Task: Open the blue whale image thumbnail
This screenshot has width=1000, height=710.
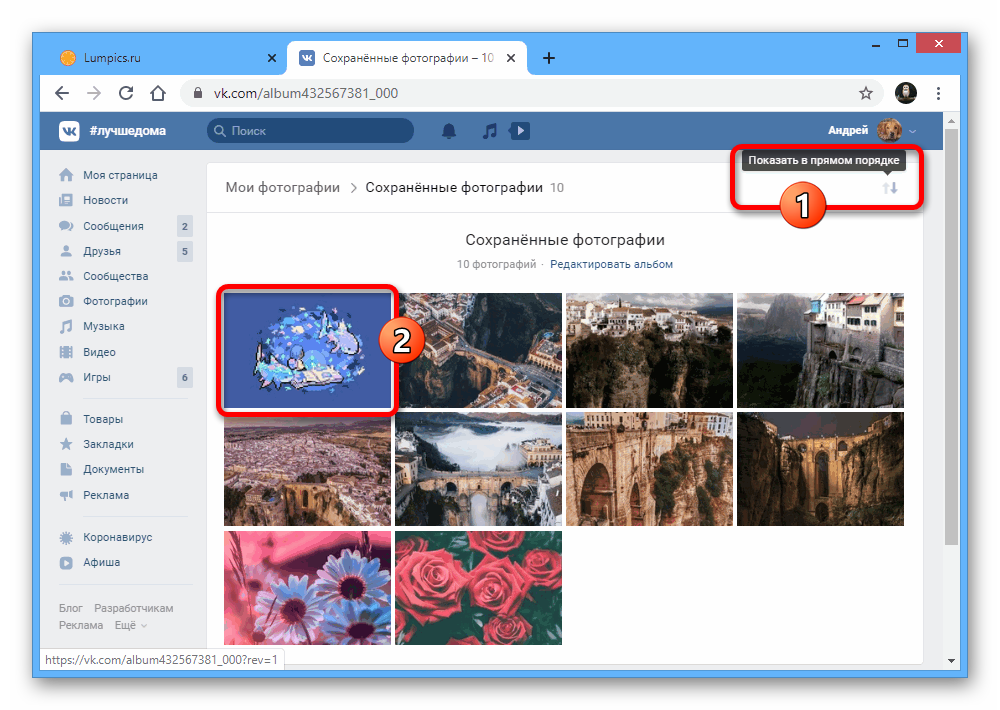Action: pos(308,349)
